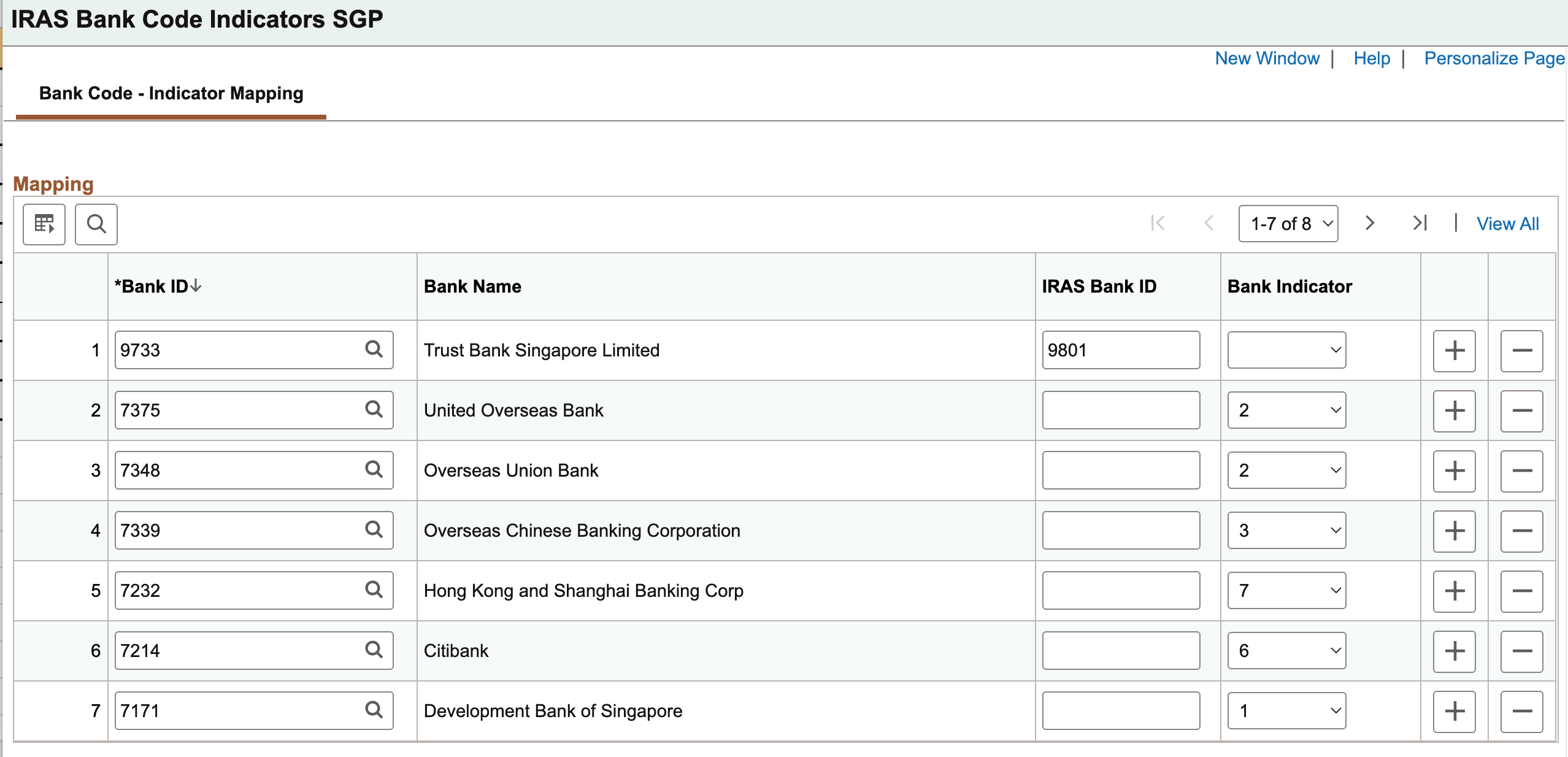Viewport: 1568px width, 757px height.
Task: Open Bank Indicator dropdown for Development Bank of Singapore
Action: coord(1286,711)
